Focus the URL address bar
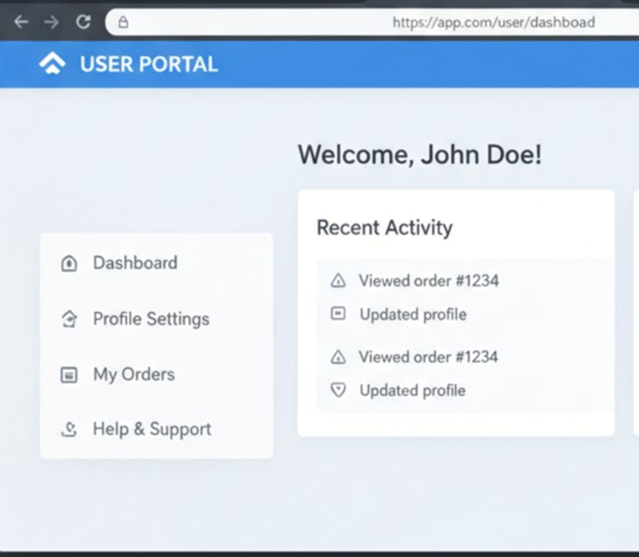The image size is (639, 557). tap(400, 21)
